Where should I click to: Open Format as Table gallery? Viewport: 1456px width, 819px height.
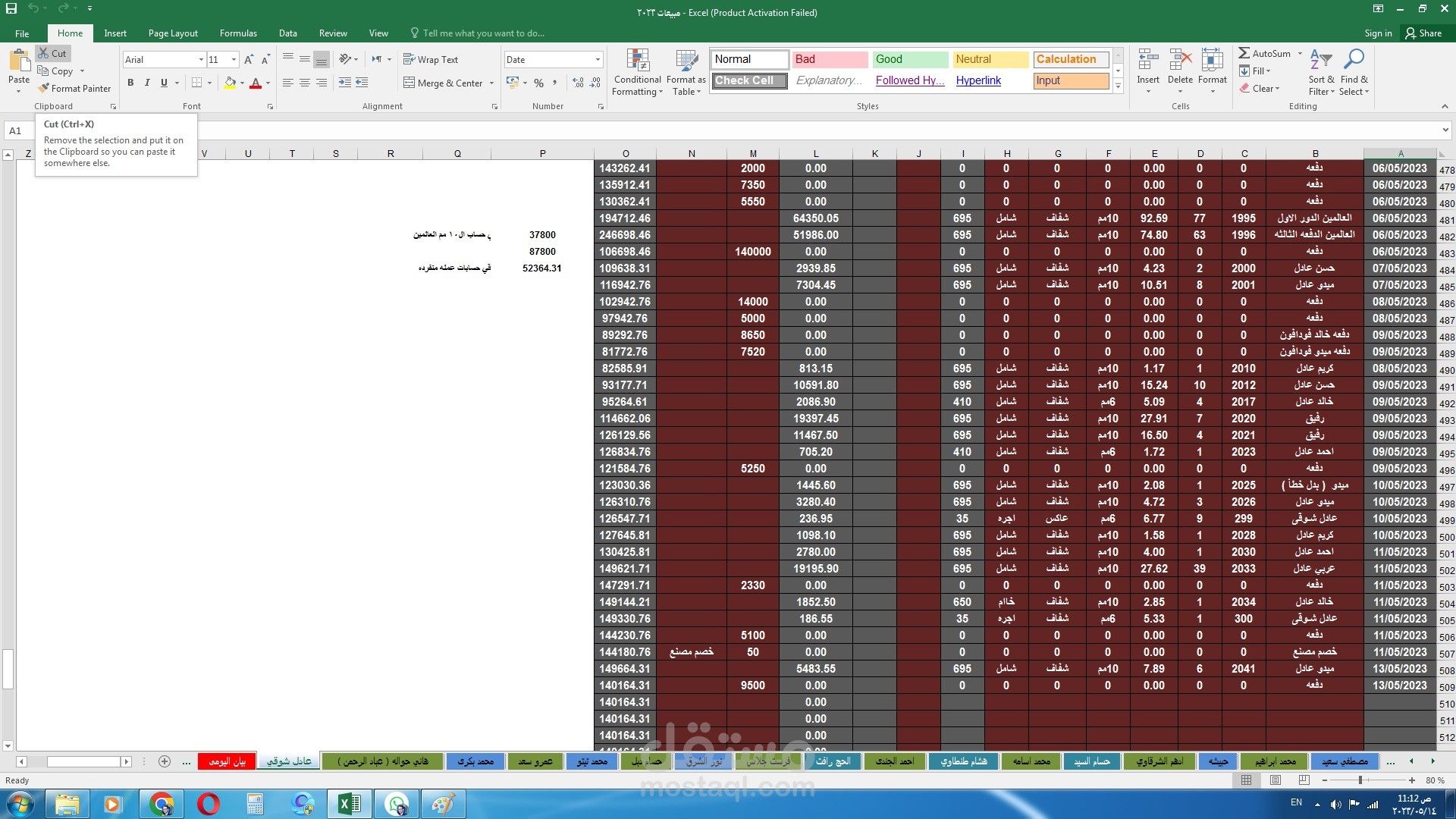(686, 73)
